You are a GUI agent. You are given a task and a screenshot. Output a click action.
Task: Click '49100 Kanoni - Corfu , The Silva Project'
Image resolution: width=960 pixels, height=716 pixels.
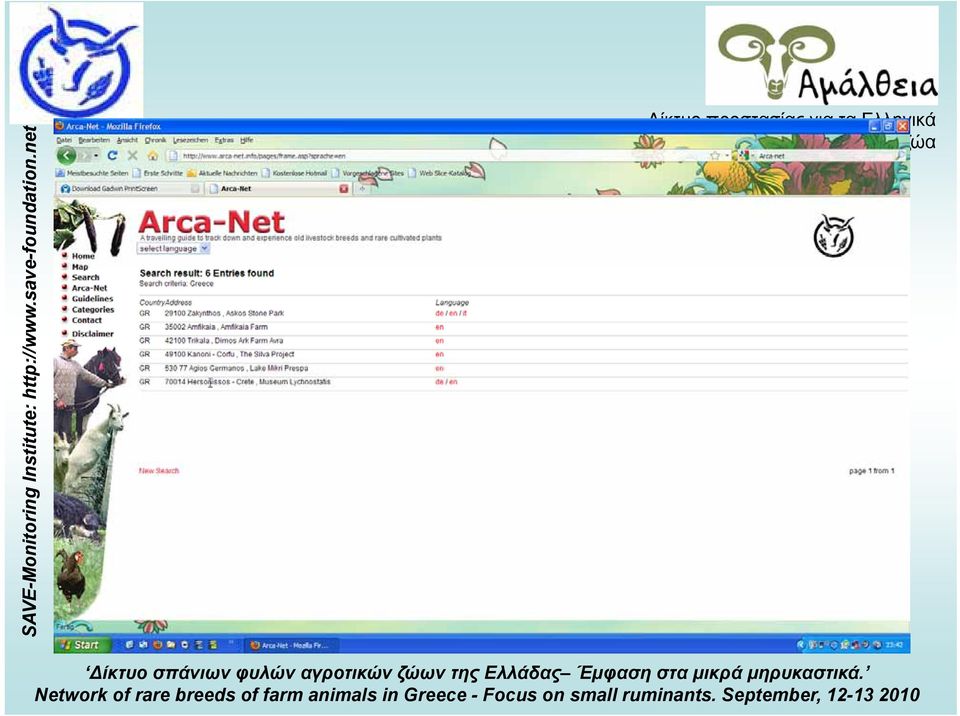[229, 355]
